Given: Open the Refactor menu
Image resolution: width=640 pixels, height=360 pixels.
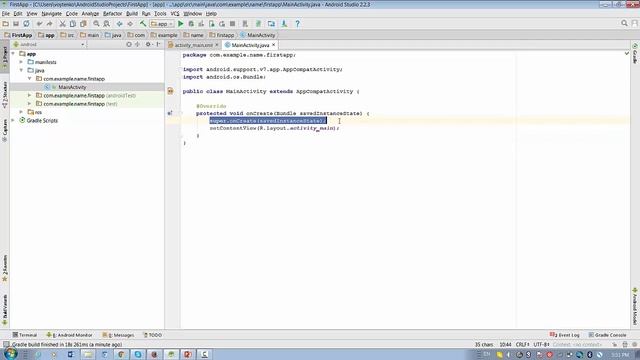Looking at the screenshot, I should point(112,13).
